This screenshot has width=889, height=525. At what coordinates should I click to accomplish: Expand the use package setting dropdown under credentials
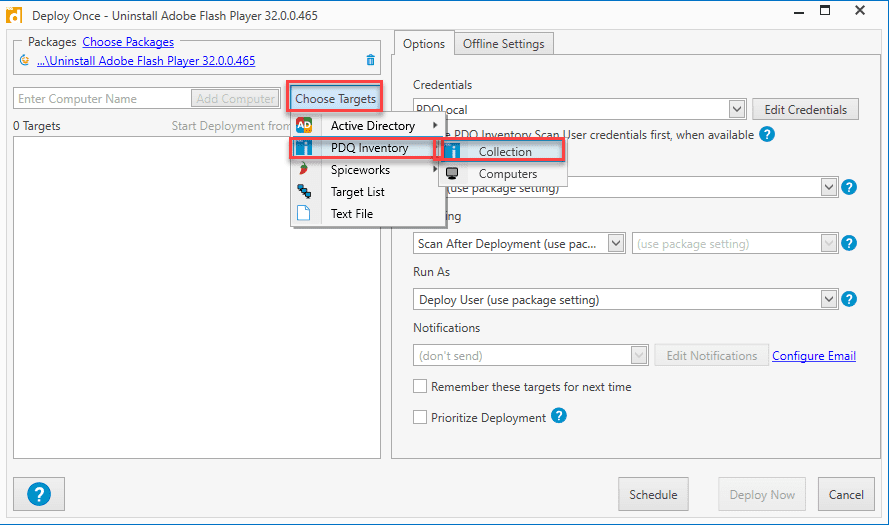coord(829,187)
